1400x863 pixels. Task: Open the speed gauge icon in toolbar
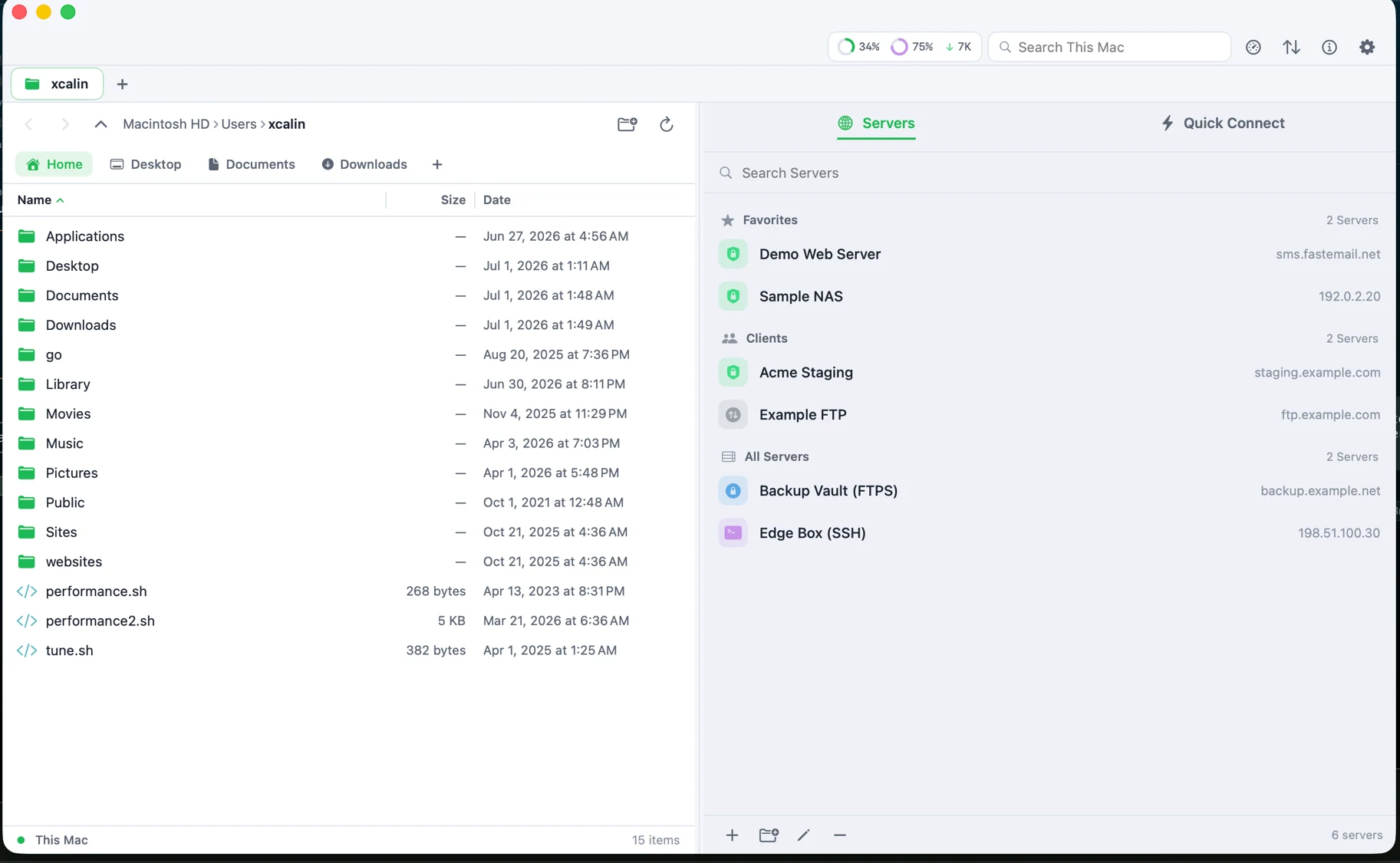pos(1253,47)
